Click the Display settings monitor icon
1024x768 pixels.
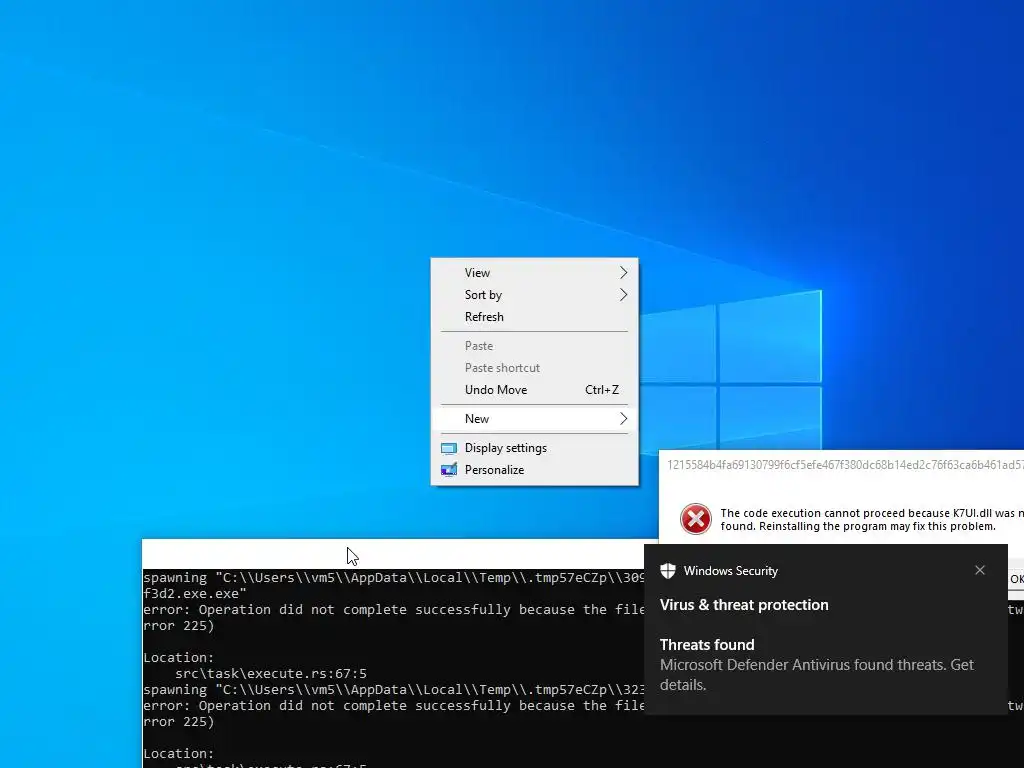pos(449,448)
